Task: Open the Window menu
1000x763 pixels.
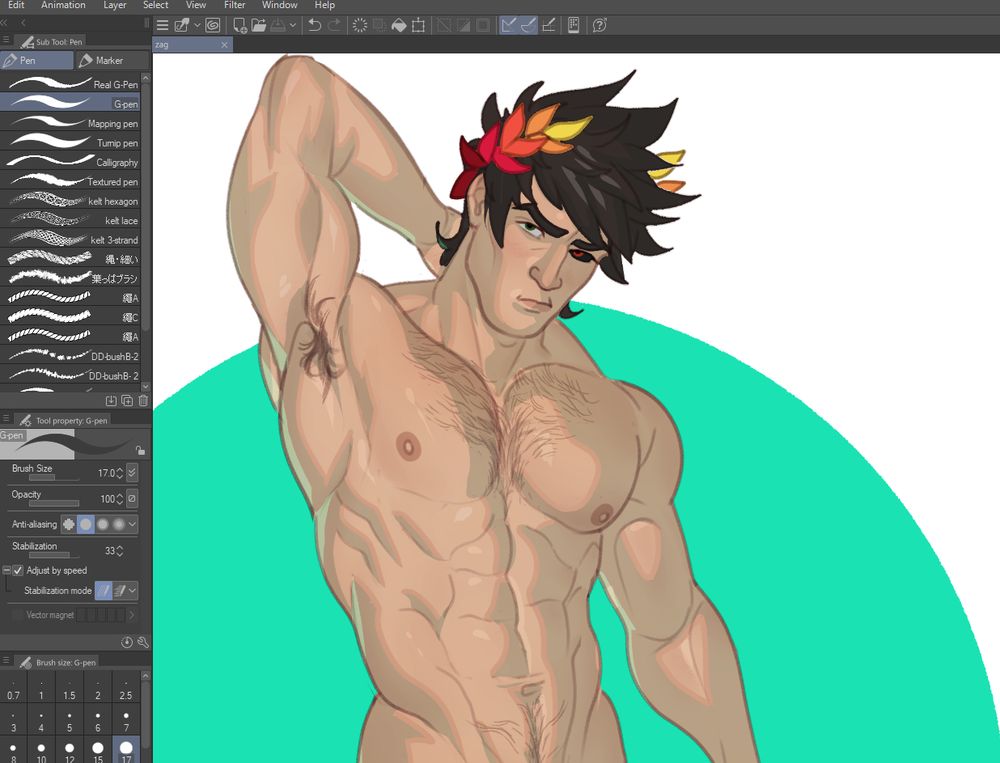Action: [279, 5]
